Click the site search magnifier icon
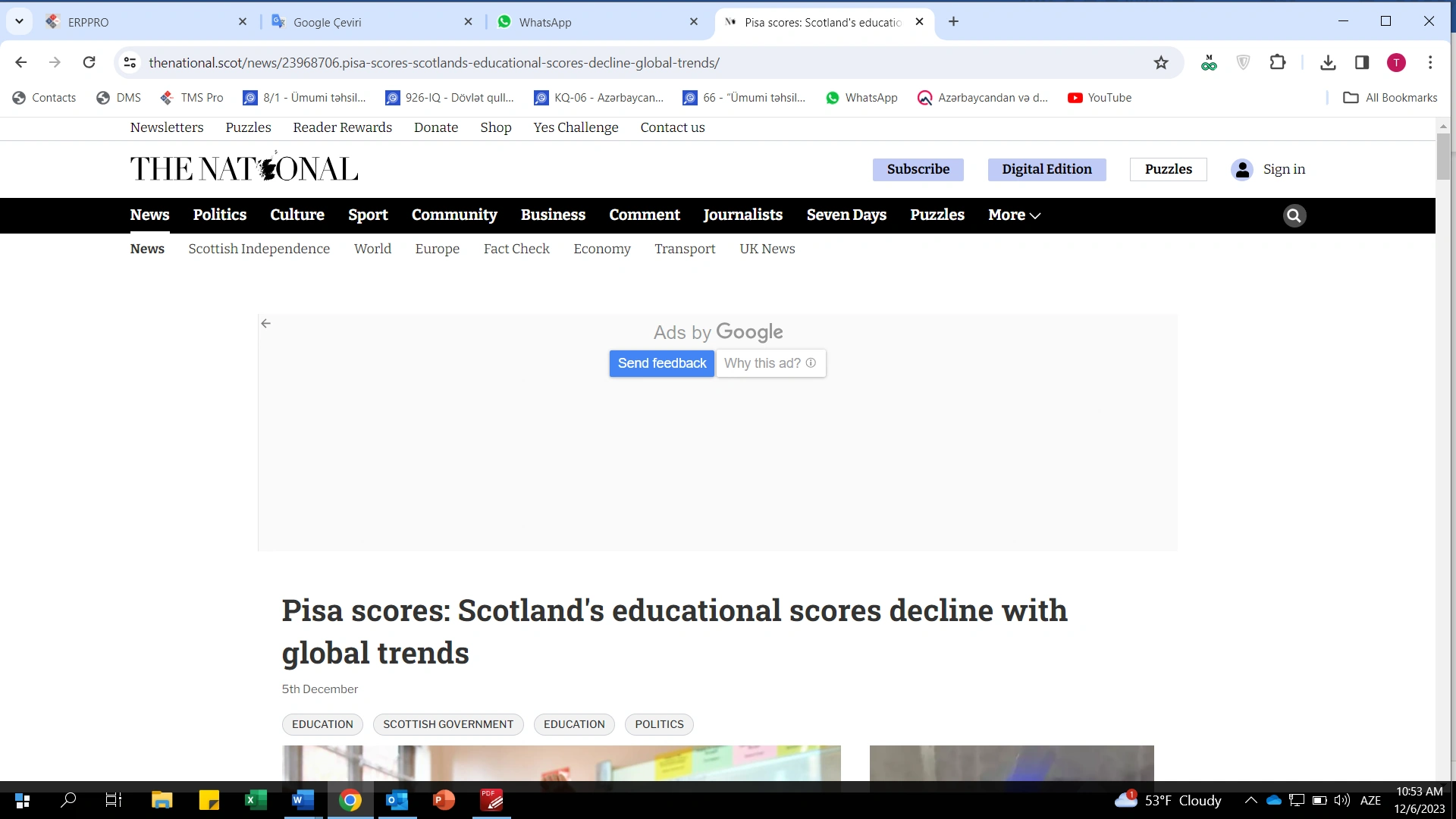Image resolution: width=1456 pixels, height=819 pixels. click(1294, 216)
